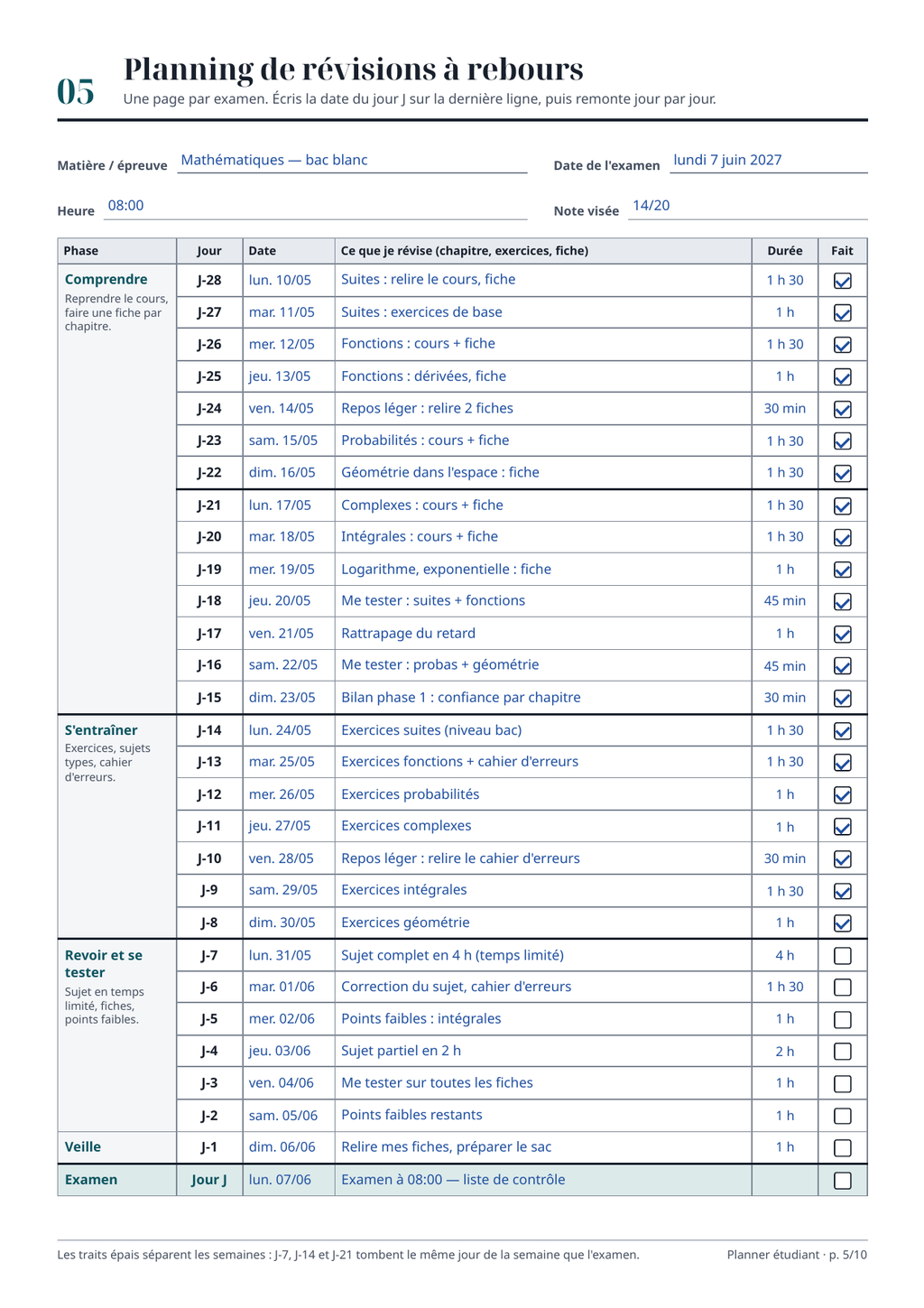This screenshot has width=924, height=1308.
Task: Check the box for 'Points faibles : intégrales'
Action: [842, 1020]
